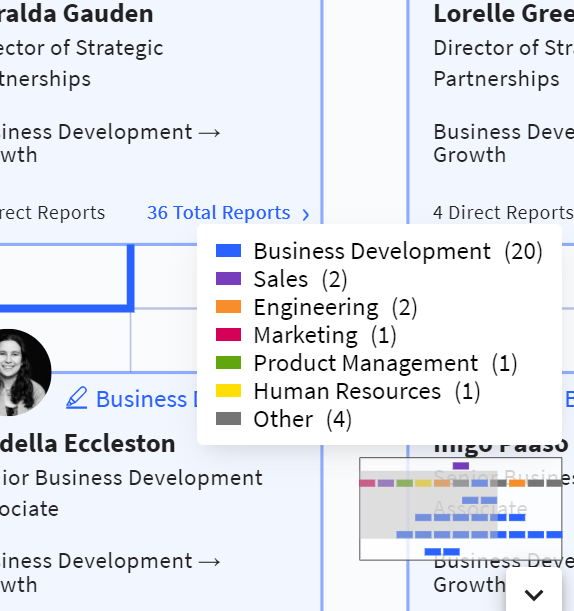Click the gray Other legend swatch
The image size is (574, 611).
pos(228,419)
